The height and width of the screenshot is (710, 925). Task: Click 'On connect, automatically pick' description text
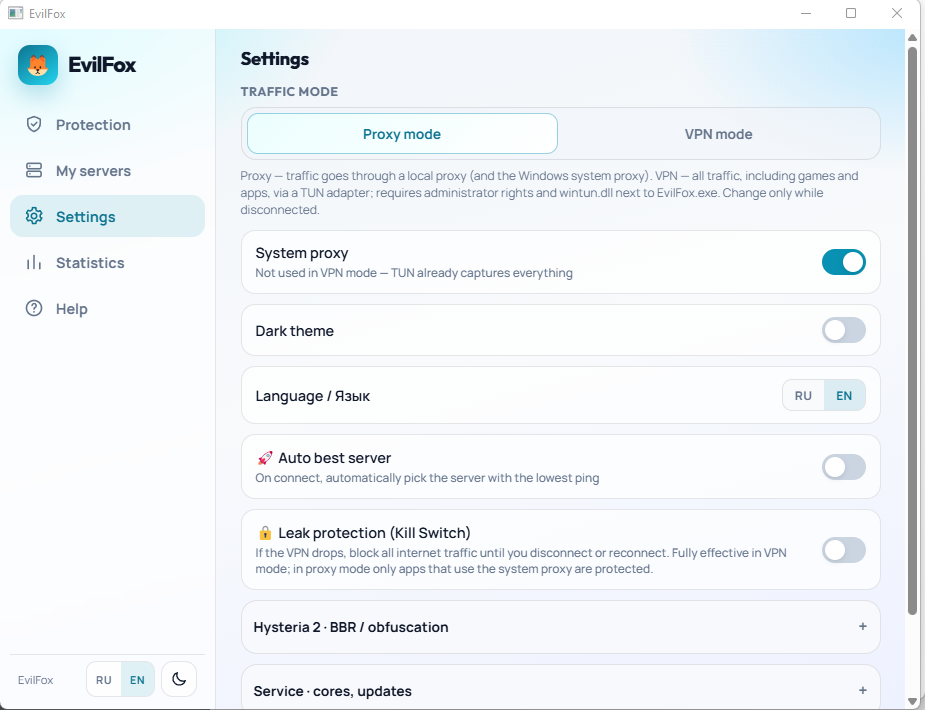click(x=427, y=478)
